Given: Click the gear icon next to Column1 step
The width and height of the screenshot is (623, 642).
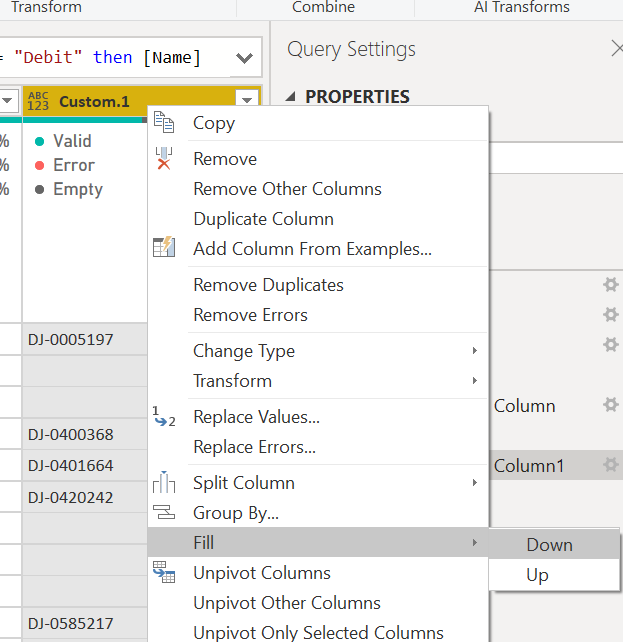Looking at the screenshot, I should click(610, 465).
